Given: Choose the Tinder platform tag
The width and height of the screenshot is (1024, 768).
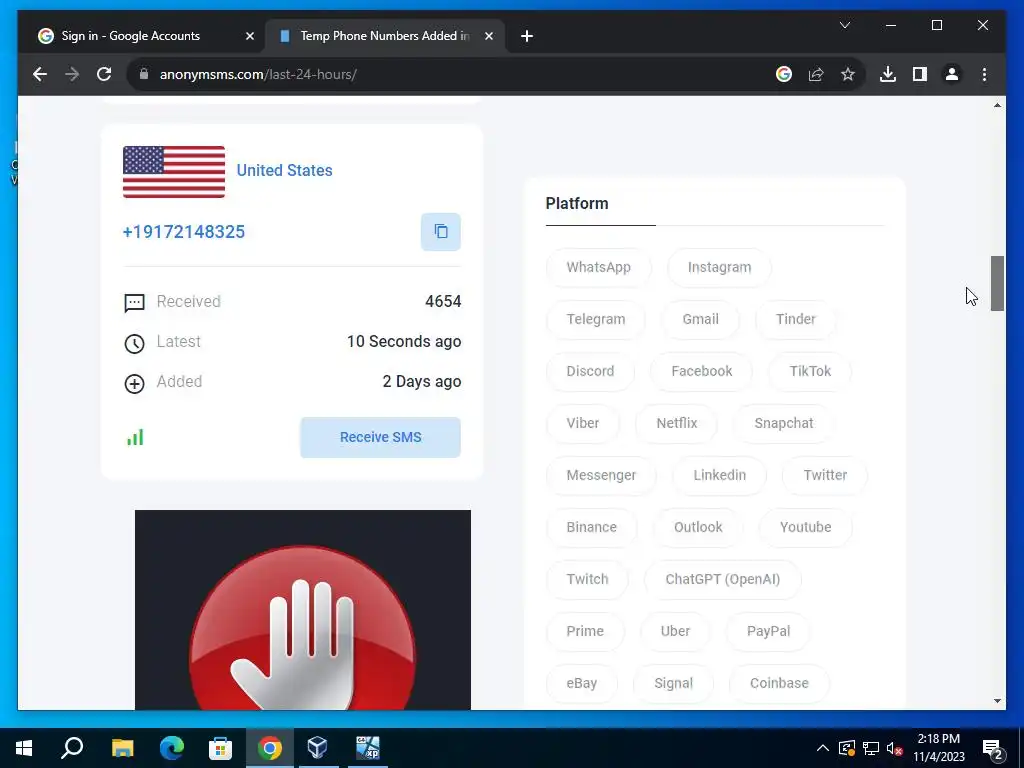Looking at the screenshot, I should 795,319.
